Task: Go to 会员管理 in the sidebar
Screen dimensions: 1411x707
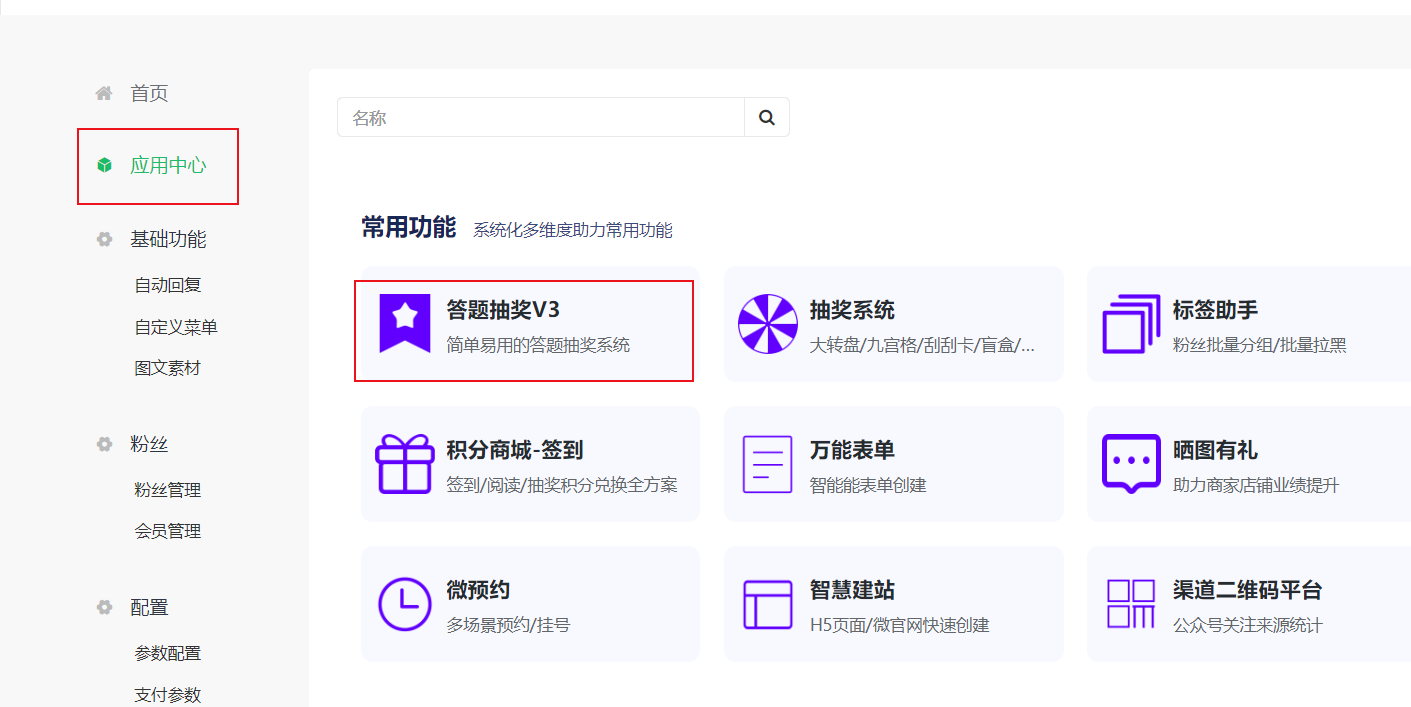Action: [168, 531]
